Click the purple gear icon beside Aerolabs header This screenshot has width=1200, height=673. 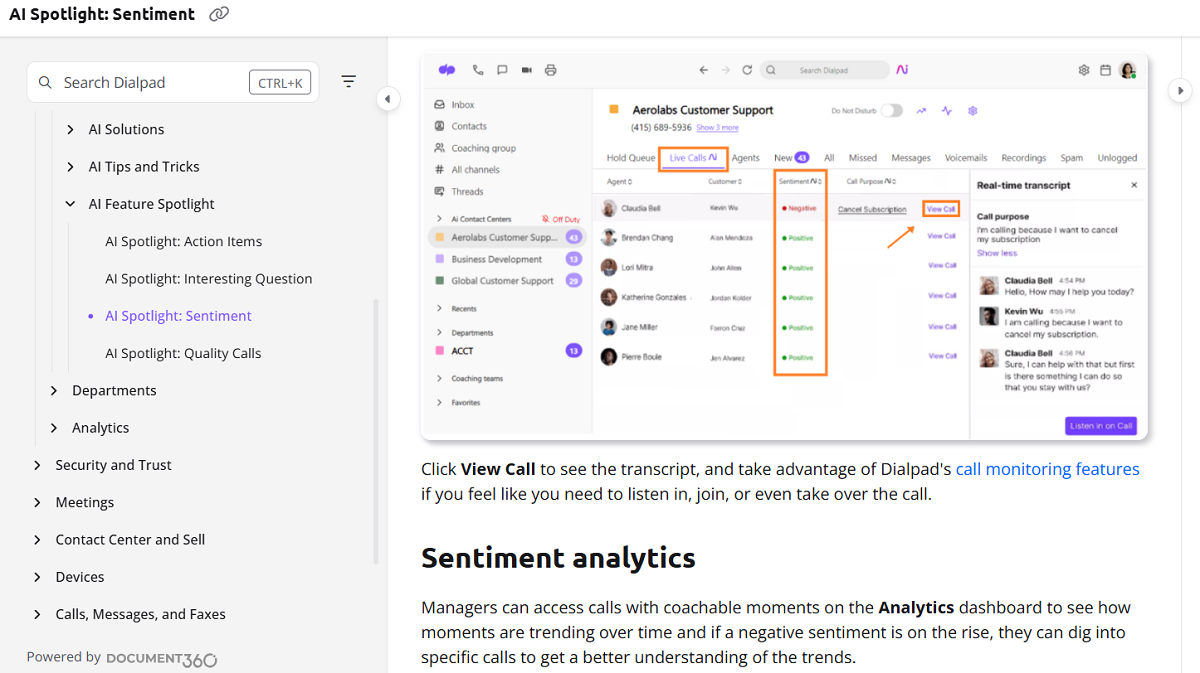pyautogui.click(x=972, y=111)
